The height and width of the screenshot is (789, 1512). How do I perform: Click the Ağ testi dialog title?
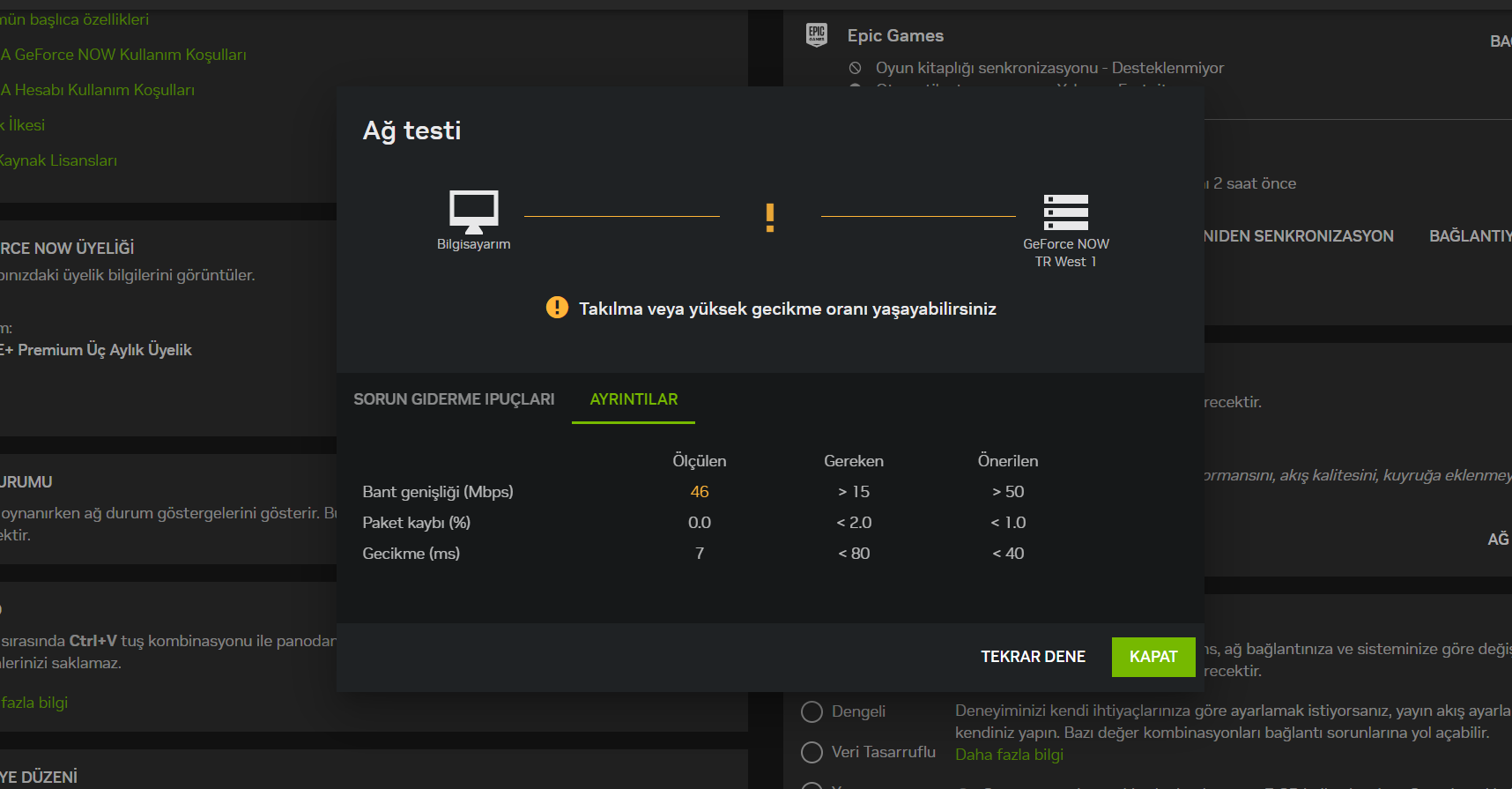411,130
